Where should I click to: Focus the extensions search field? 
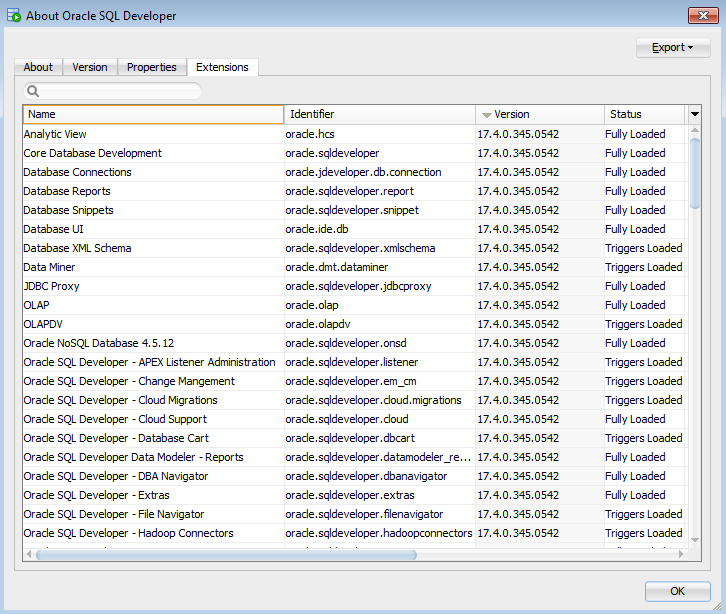coord(113,91)
